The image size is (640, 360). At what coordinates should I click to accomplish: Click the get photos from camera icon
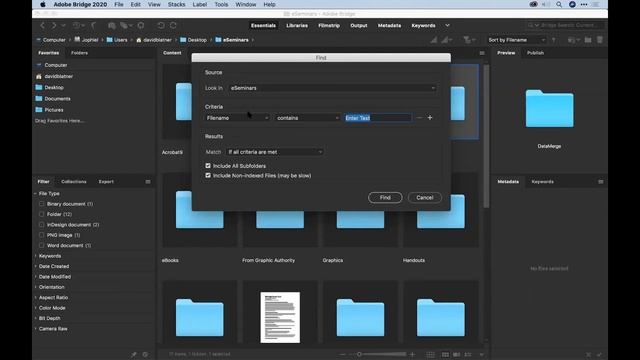point(111,25)
